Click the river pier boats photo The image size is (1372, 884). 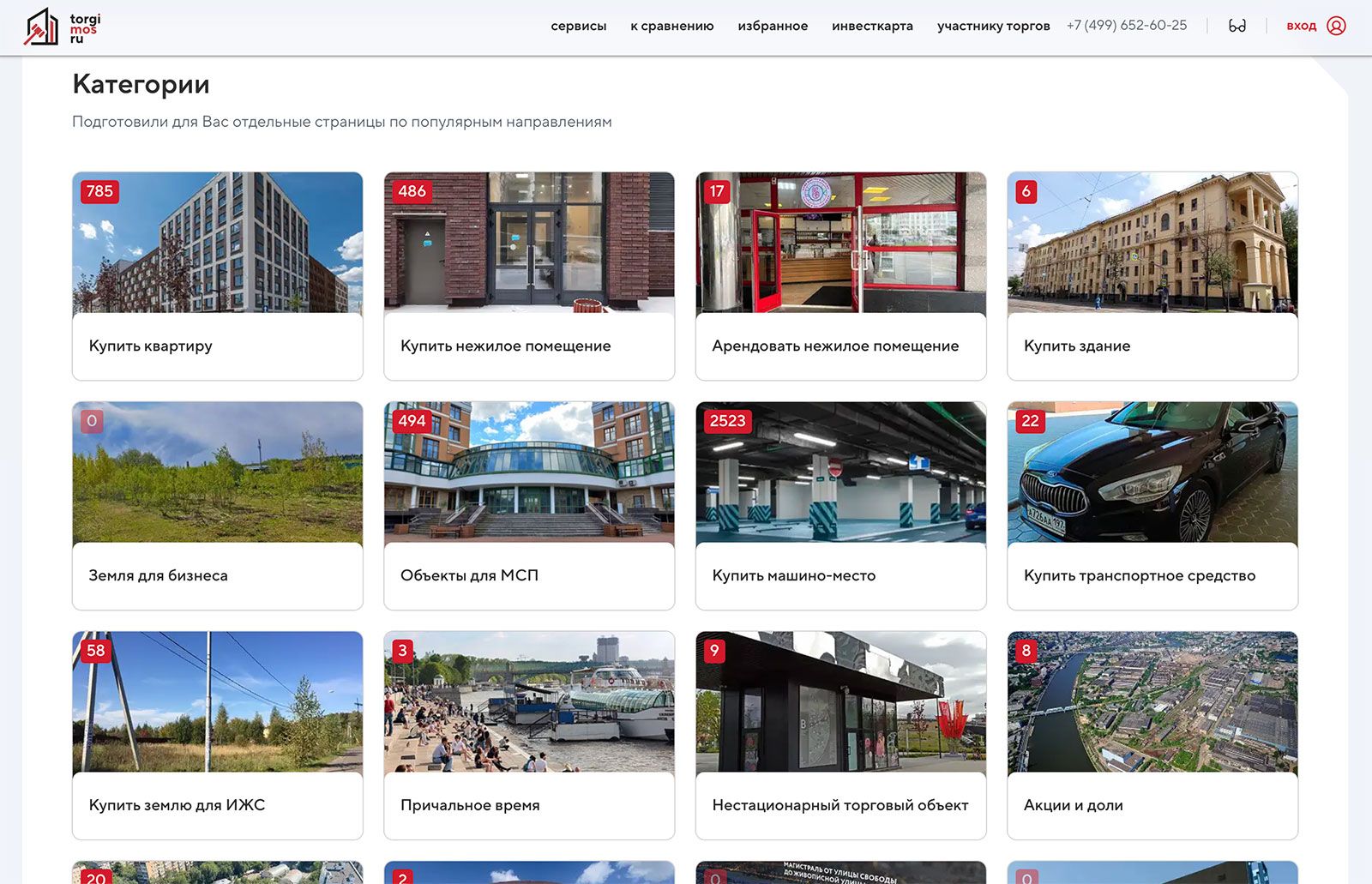[529, 702]
